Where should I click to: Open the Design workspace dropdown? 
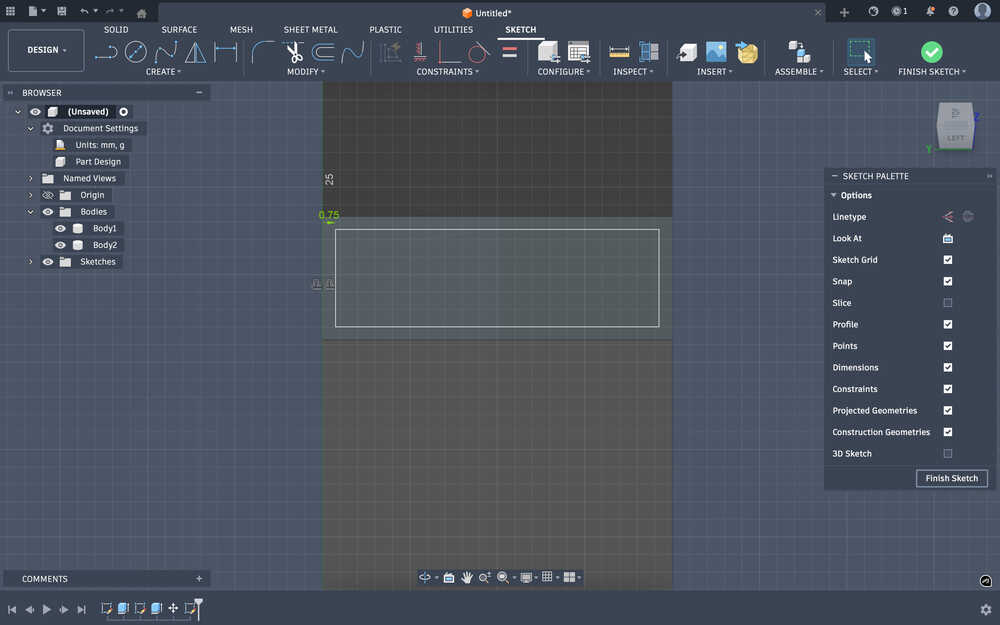[x=46, y=50]
